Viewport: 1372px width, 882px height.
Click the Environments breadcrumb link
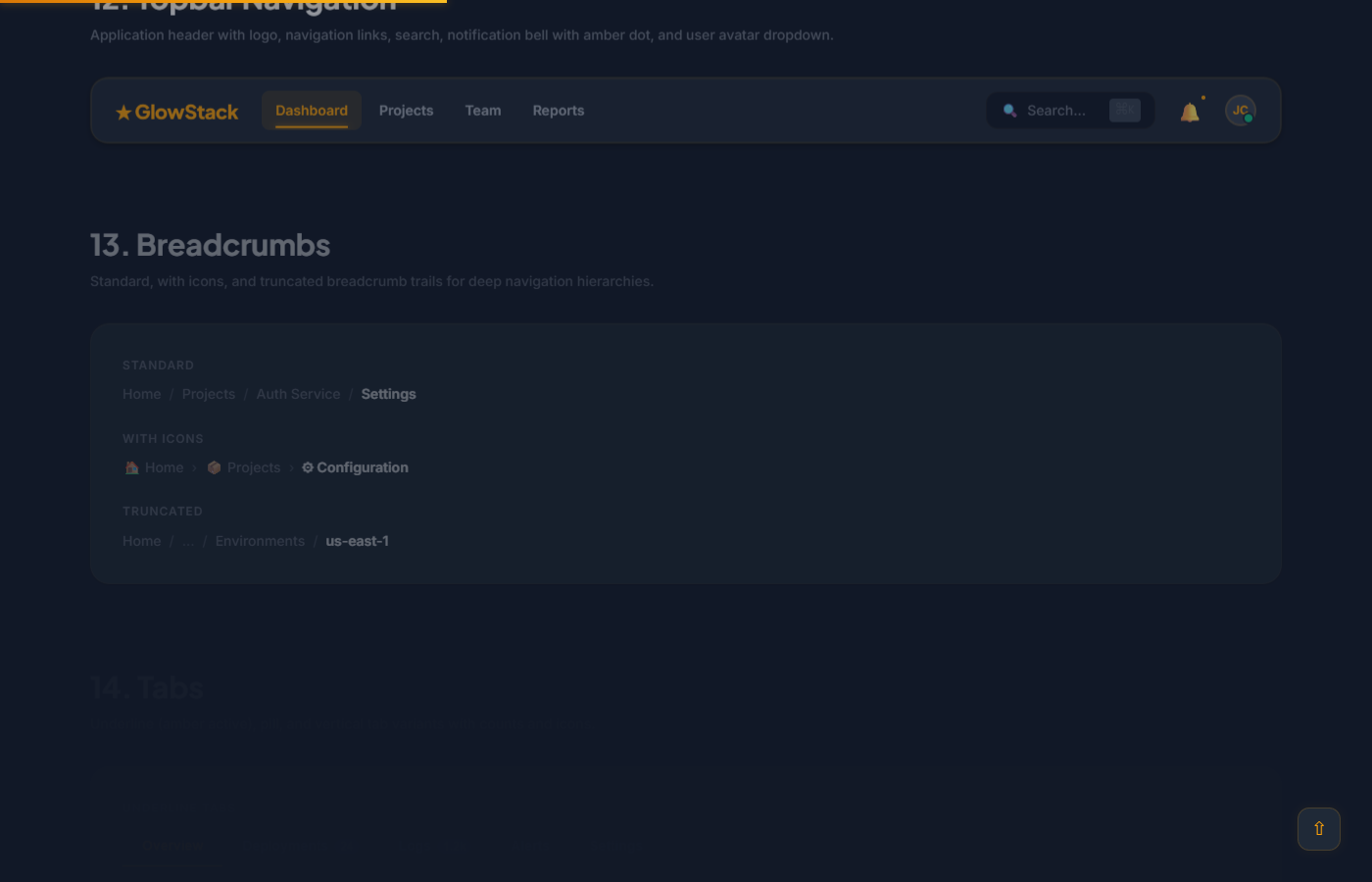click(x=260, y=542)
